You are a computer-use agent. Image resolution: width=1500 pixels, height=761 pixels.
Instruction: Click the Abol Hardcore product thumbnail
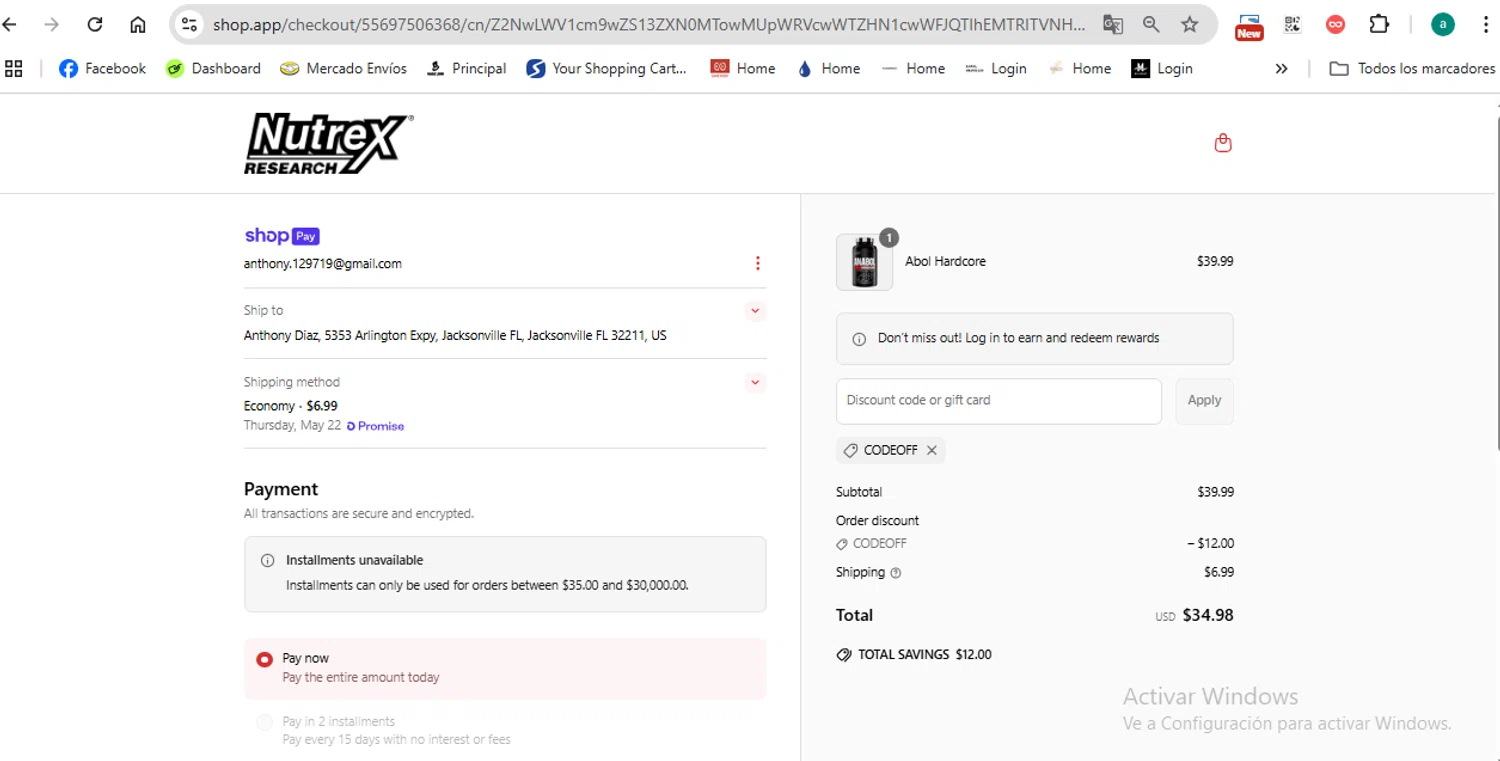[x=864, y=262]
